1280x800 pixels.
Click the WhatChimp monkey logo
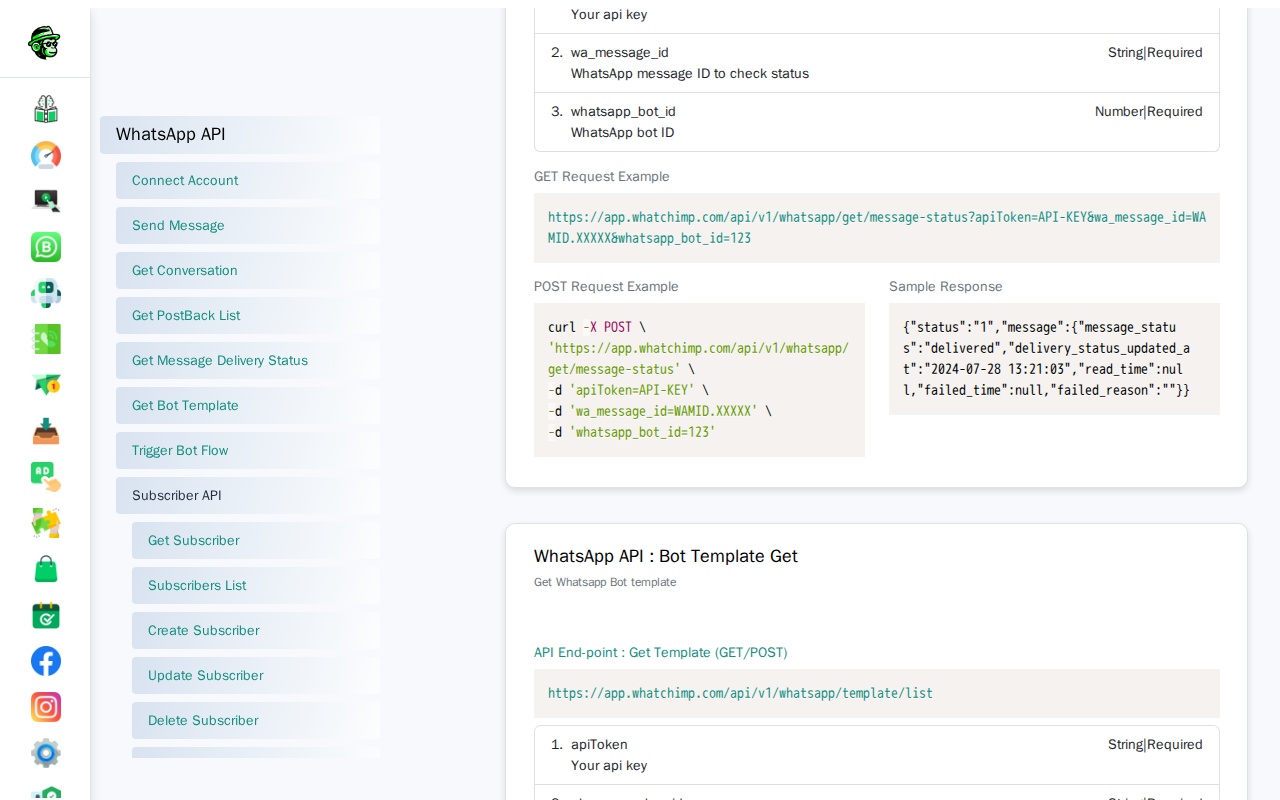(45, 43)
